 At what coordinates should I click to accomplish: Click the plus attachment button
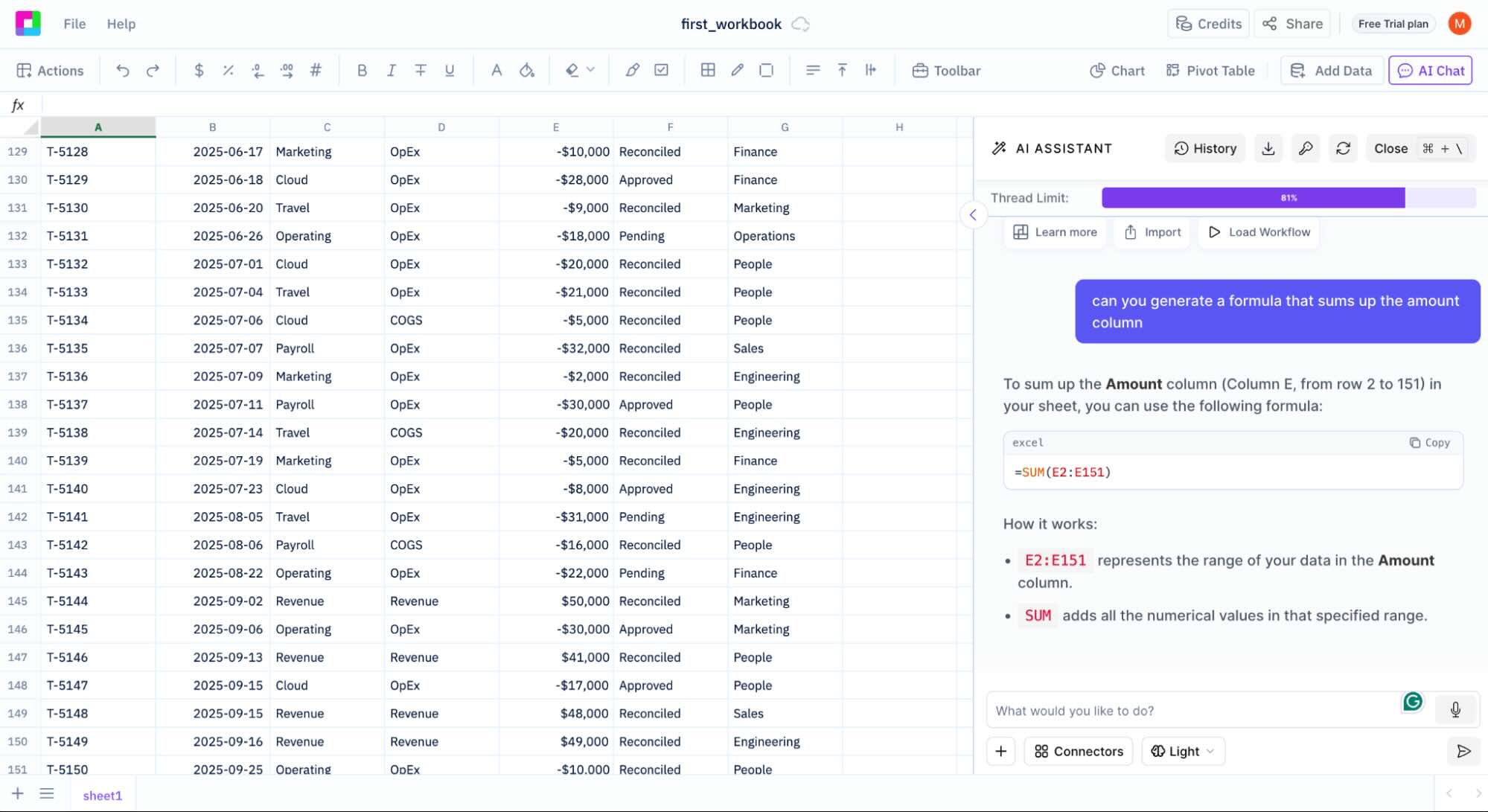(1001, 751)
